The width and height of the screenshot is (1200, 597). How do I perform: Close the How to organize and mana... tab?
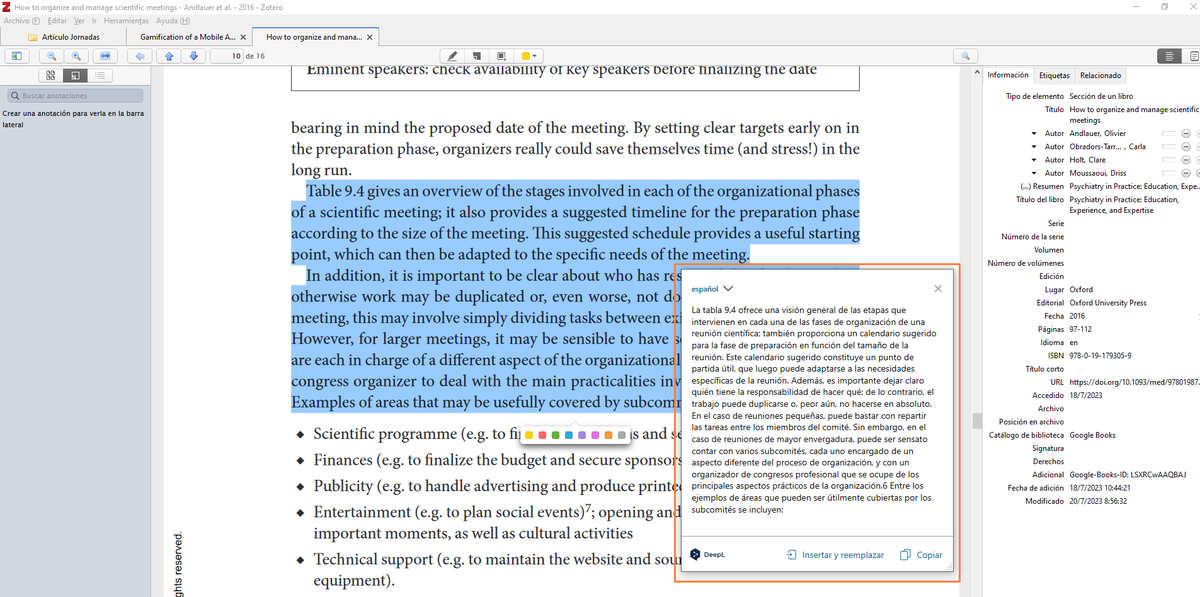pos(370,37)
